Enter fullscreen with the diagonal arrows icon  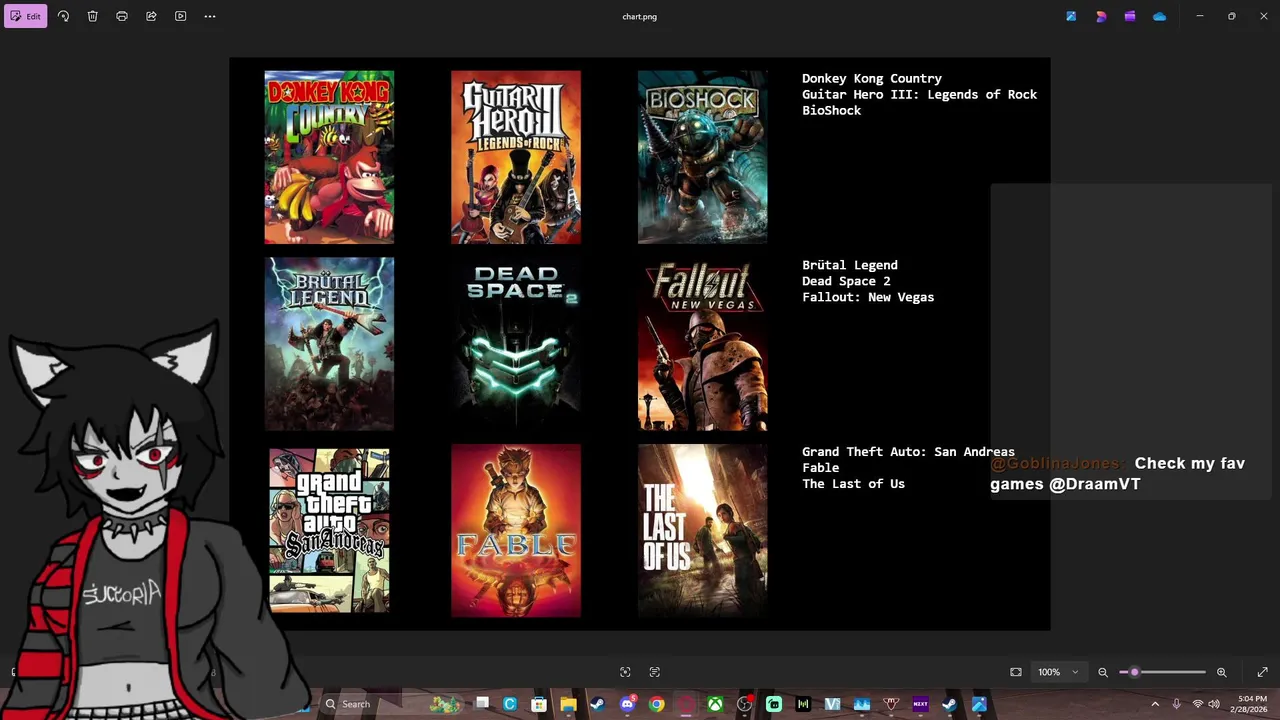(x=1262, y=672)
